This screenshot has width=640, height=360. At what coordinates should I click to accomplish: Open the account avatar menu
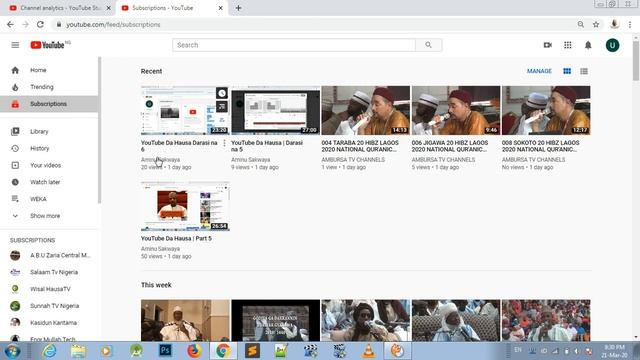tap(612, 45)
